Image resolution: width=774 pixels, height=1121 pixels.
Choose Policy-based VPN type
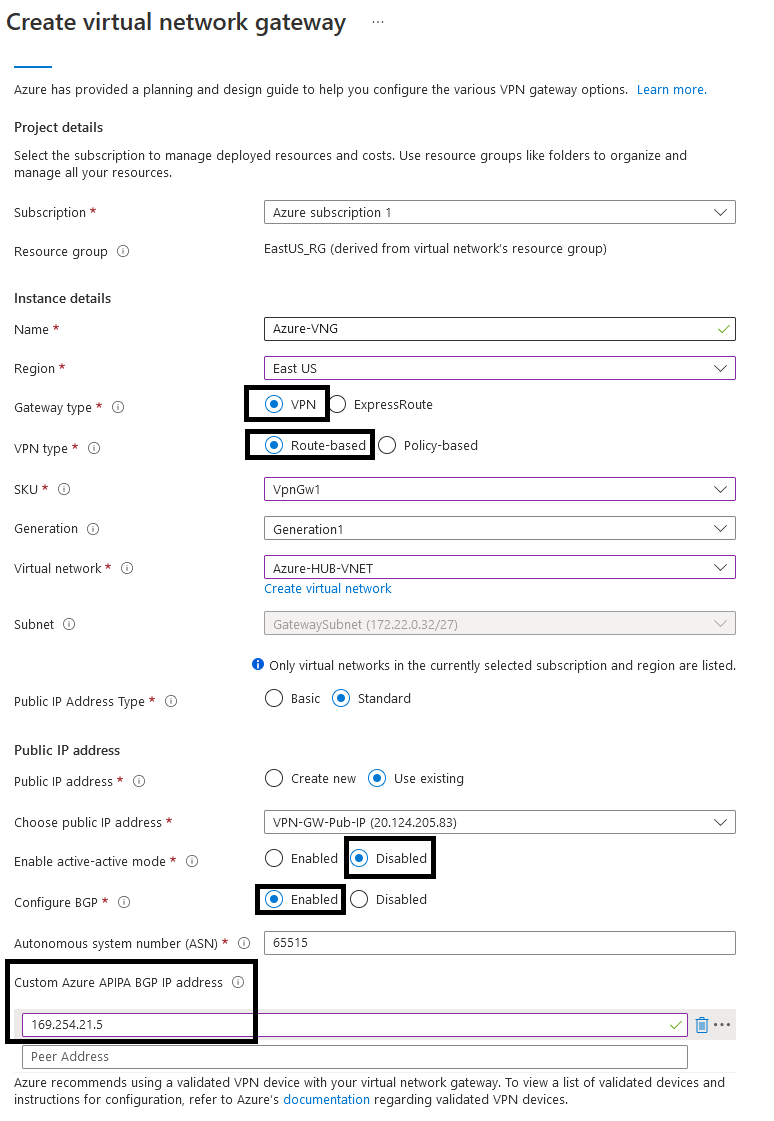pyautogui.click(x=388, y=445)
